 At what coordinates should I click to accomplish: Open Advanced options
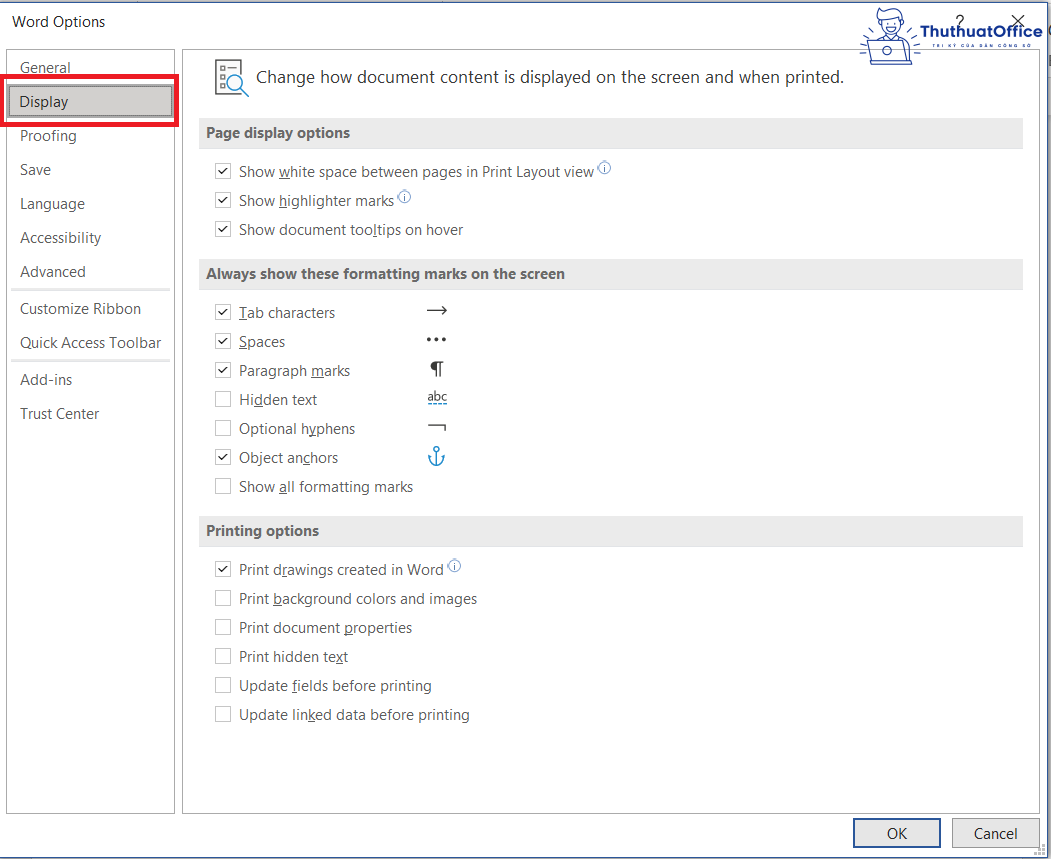point(53,272)
